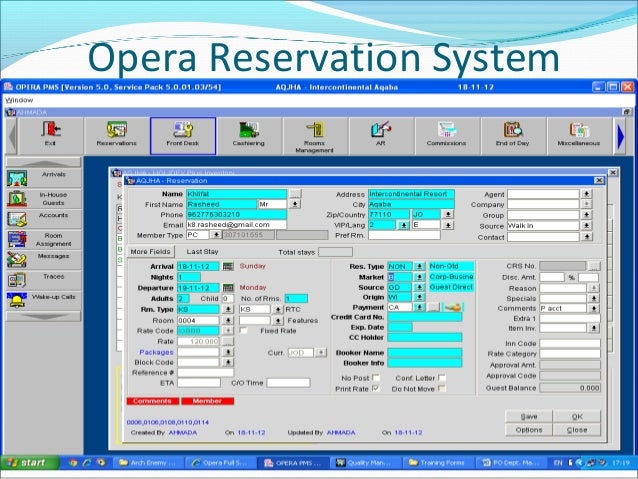Image resolution: width=638 pixels, height=479 pixels.
Task: Click the red Member indicator
Action: click(x=208, y=401)
